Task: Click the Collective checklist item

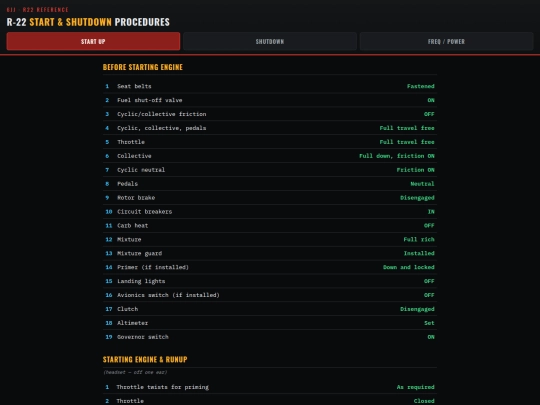Action: [x=270, y=156]
